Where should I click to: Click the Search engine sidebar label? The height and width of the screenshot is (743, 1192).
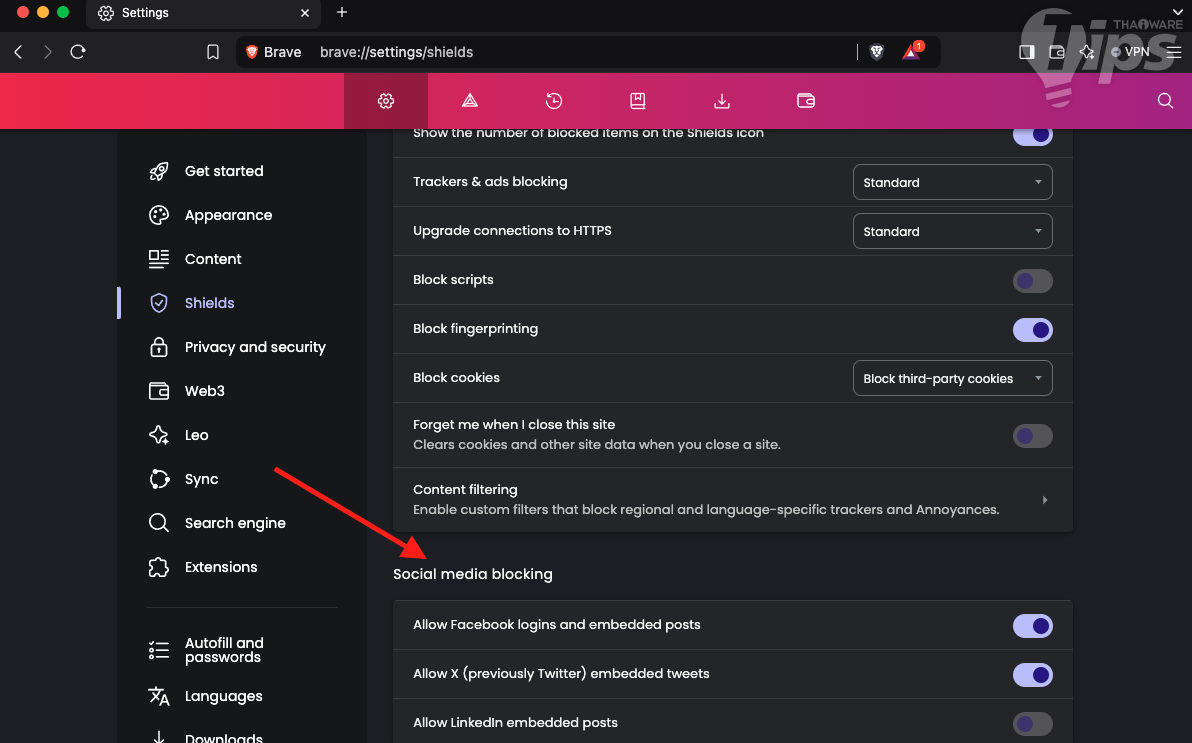tap(235, 523)
